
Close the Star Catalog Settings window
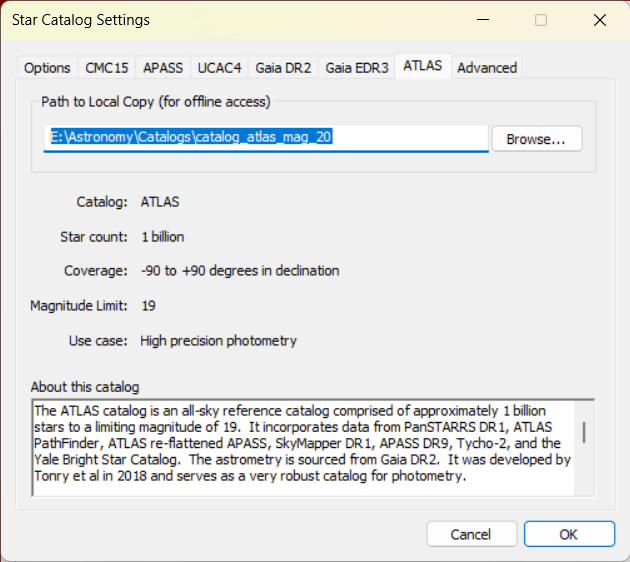pyautogui.click(x=600, y=20)
